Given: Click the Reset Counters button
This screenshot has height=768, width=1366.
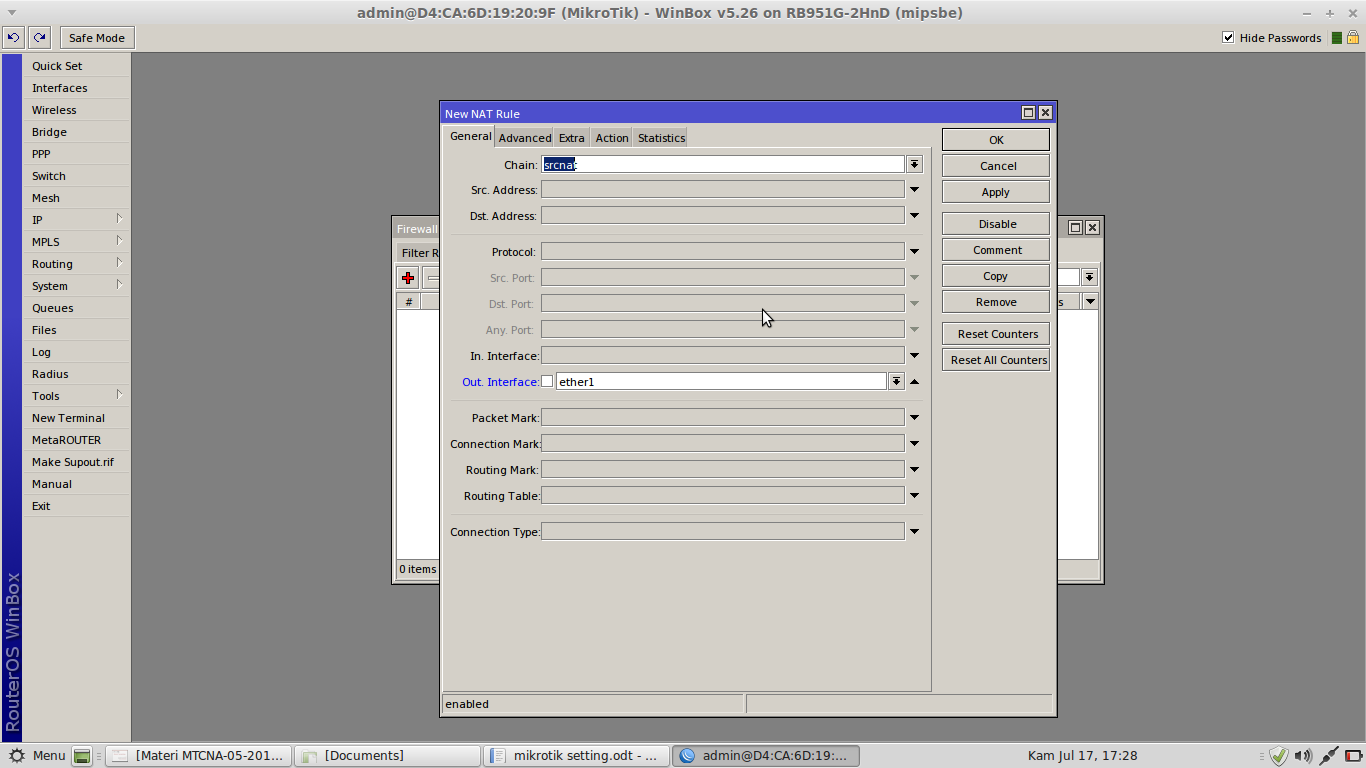Looking at the screenshot, I should pyautogui.click(x=996, y=334).
